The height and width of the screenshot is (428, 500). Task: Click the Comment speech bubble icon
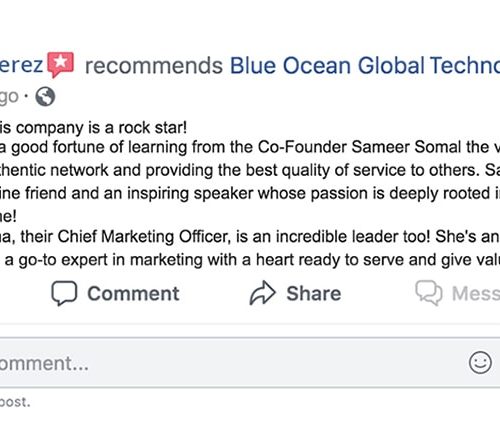coord(64,293)
